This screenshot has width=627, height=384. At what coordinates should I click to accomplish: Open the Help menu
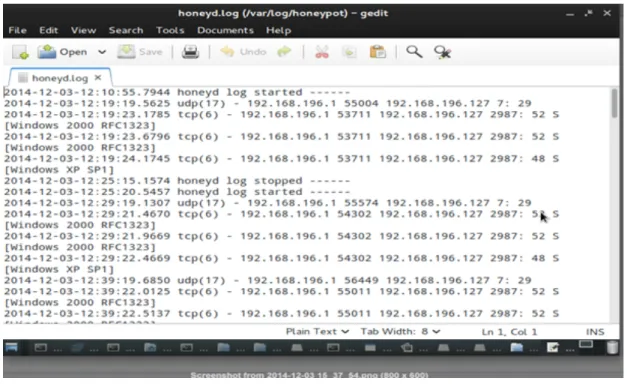click(x=278, y=30)
